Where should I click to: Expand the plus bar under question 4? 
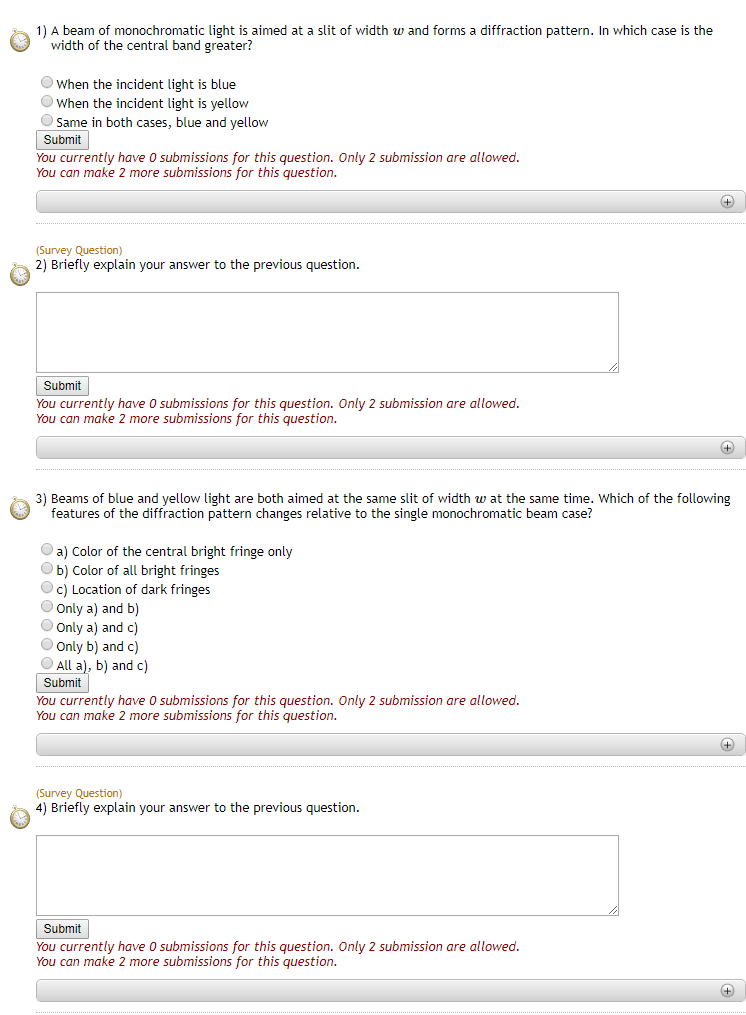[x=727, y=990]
